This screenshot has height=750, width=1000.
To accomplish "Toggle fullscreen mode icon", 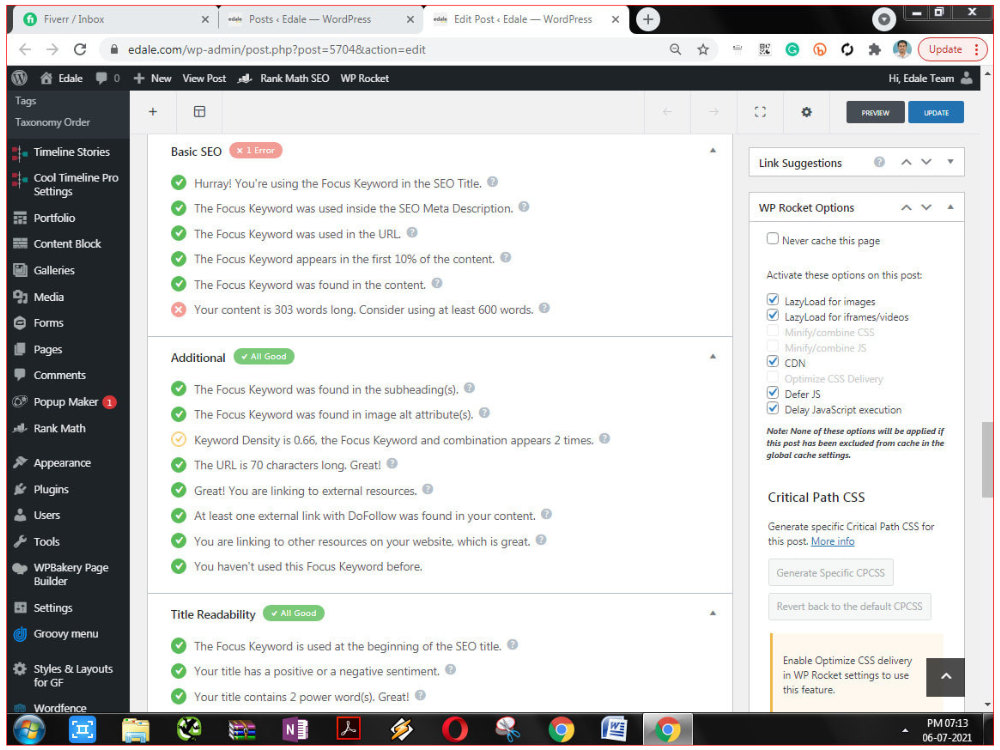I will 760,112.
